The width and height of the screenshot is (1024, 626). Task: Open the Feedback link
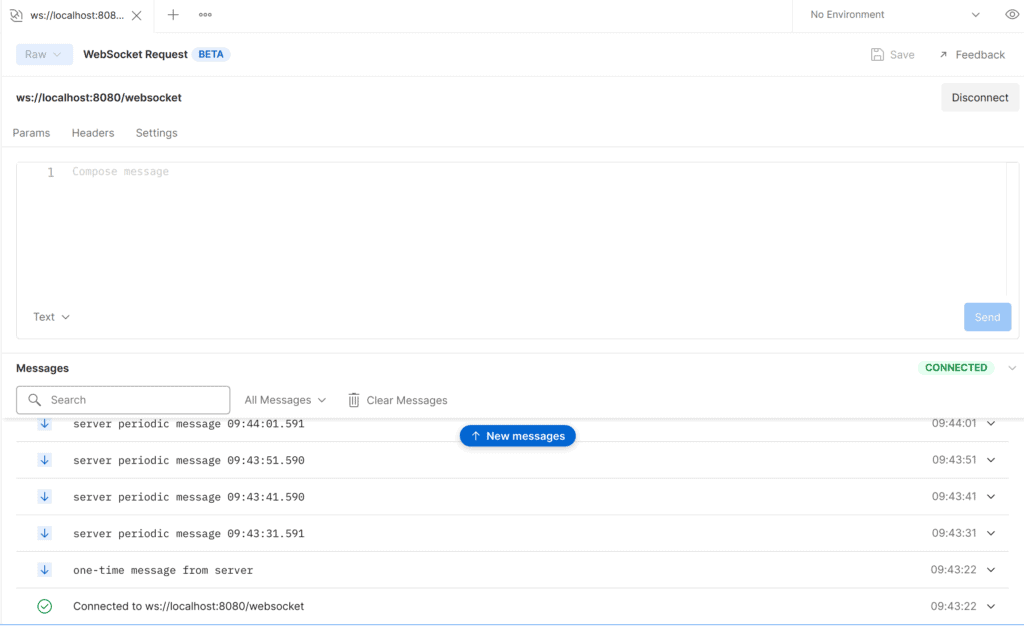[x=971, y=54]
